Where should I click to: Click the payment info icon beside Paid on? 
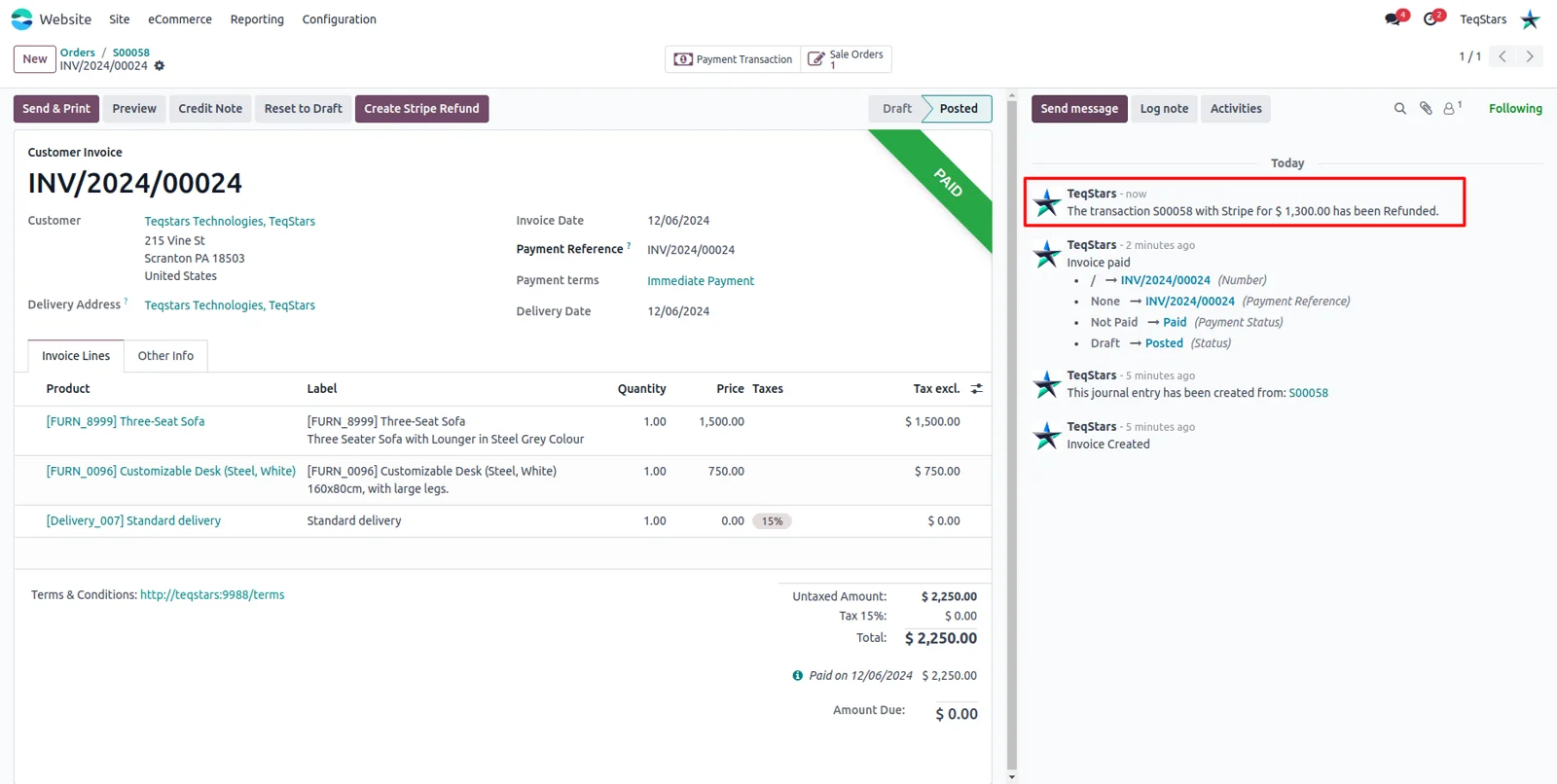798,675
